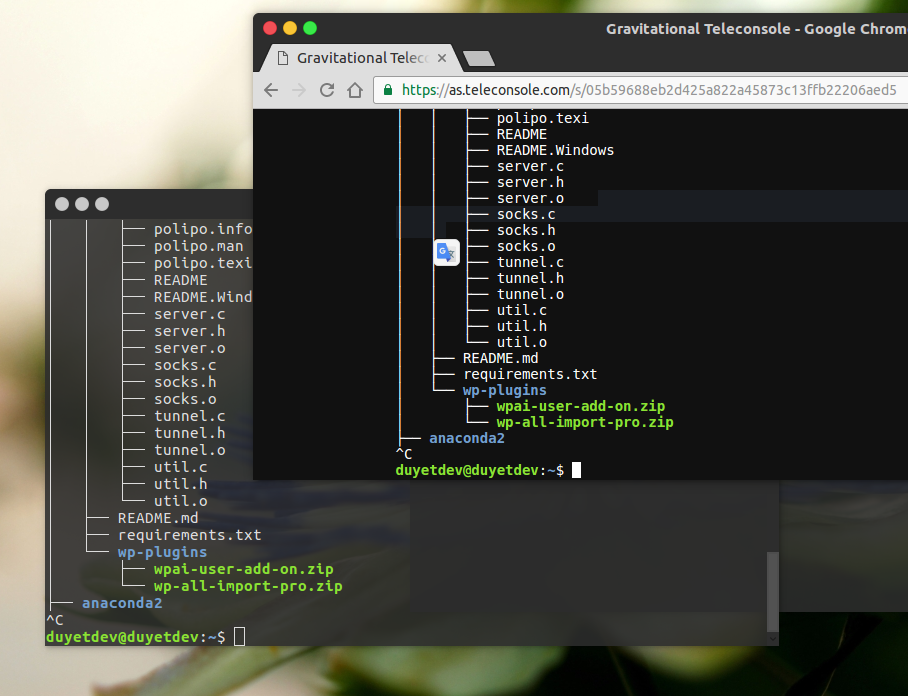Click wp-all-import-pro.zip in the local terminal
Screen dimensions: 908x696
[248, 586]
